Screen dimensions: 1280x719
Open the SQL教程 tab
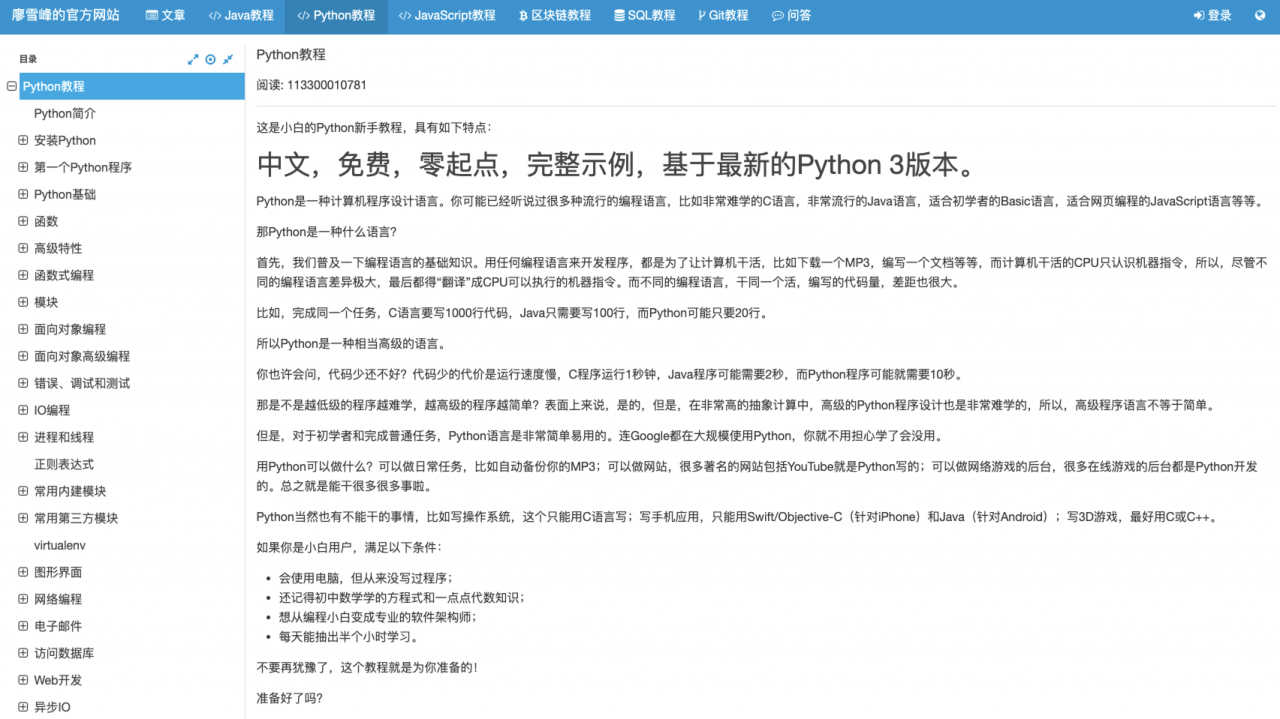click(x=645, y=16)
